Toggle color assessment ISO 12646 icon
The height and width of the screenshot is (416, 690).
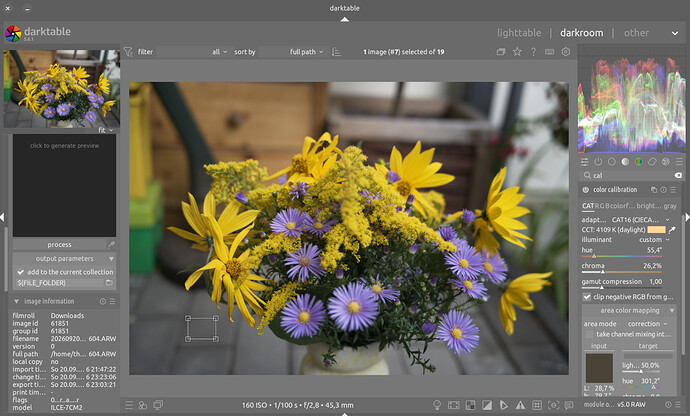click(x=454, y=405)
